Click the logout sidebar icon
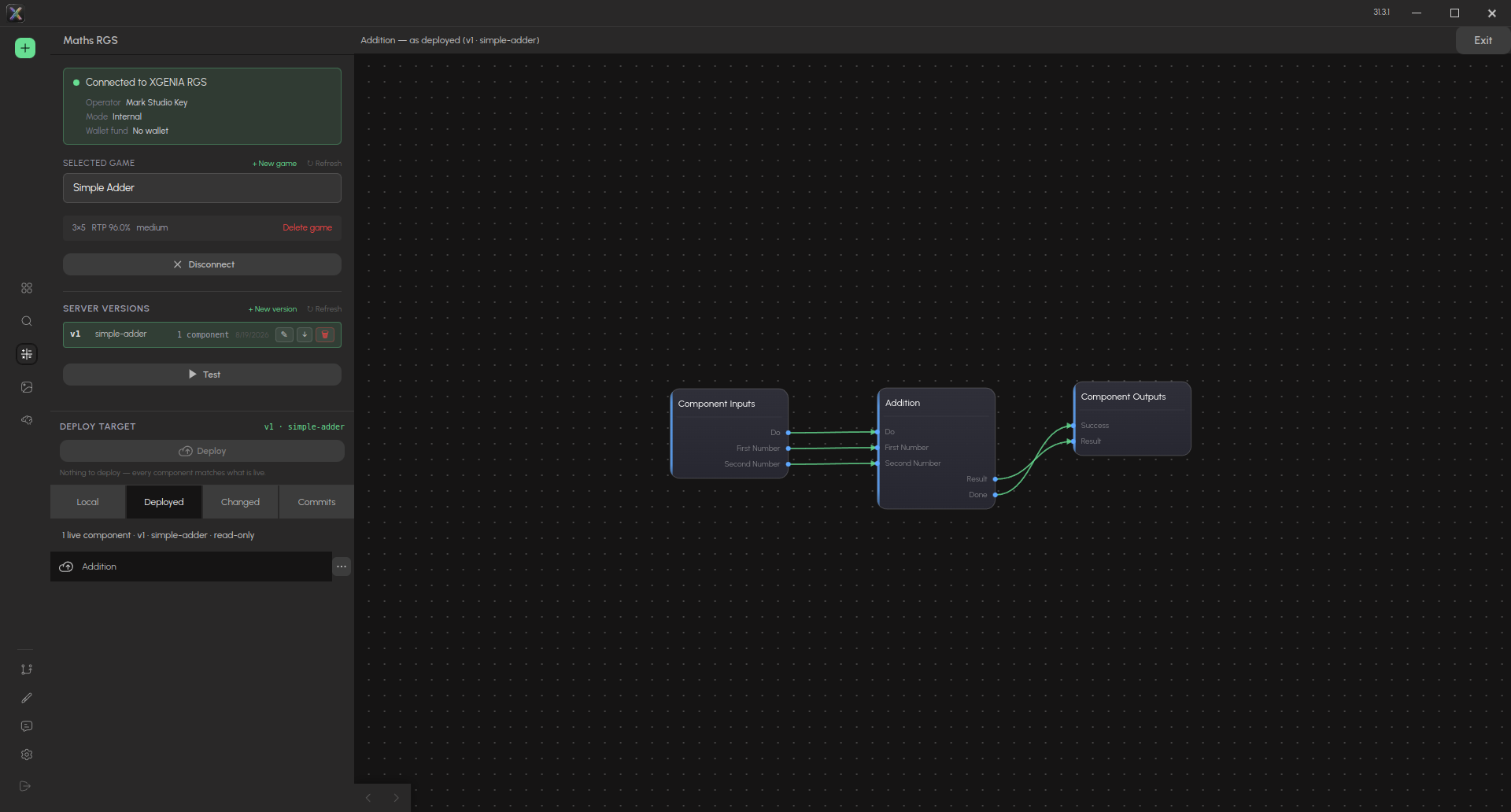Screen dimensions: 1511x812 pos(25,786)
